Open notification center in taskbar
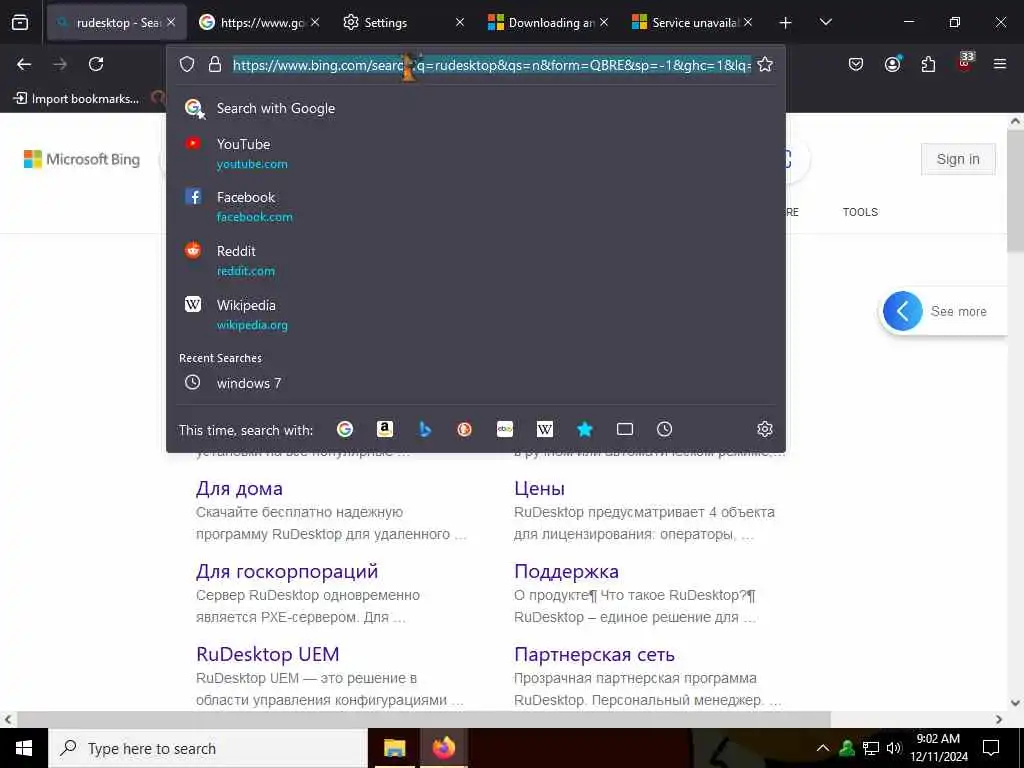Image resolution: width=1024 pixels, height=768 pixels. point(991,748)
